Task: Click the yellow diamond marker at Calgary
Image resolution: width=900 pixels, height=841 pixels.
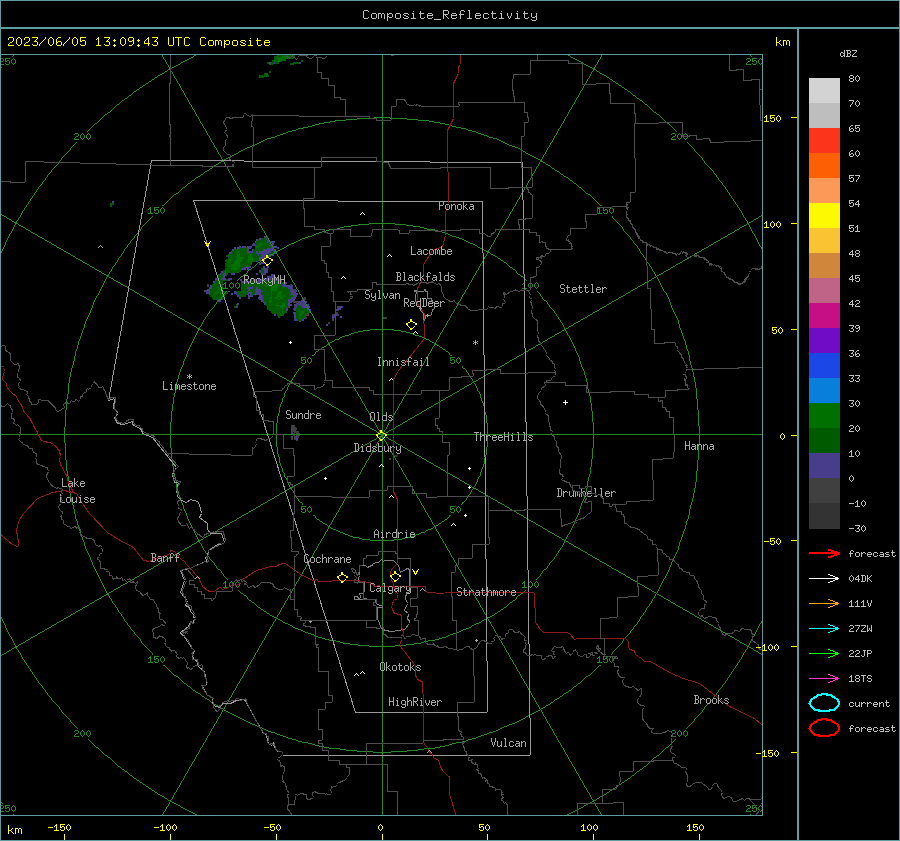Action: pyautogui.click(x=395, y=576)
